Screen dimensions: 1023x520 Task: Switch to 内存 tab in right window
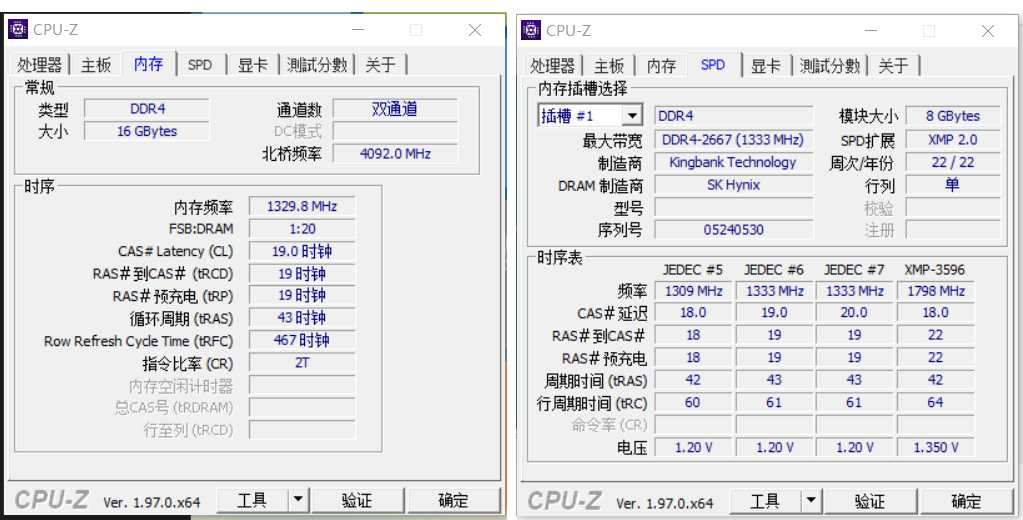pyautogui.click(x=662, y=65)
